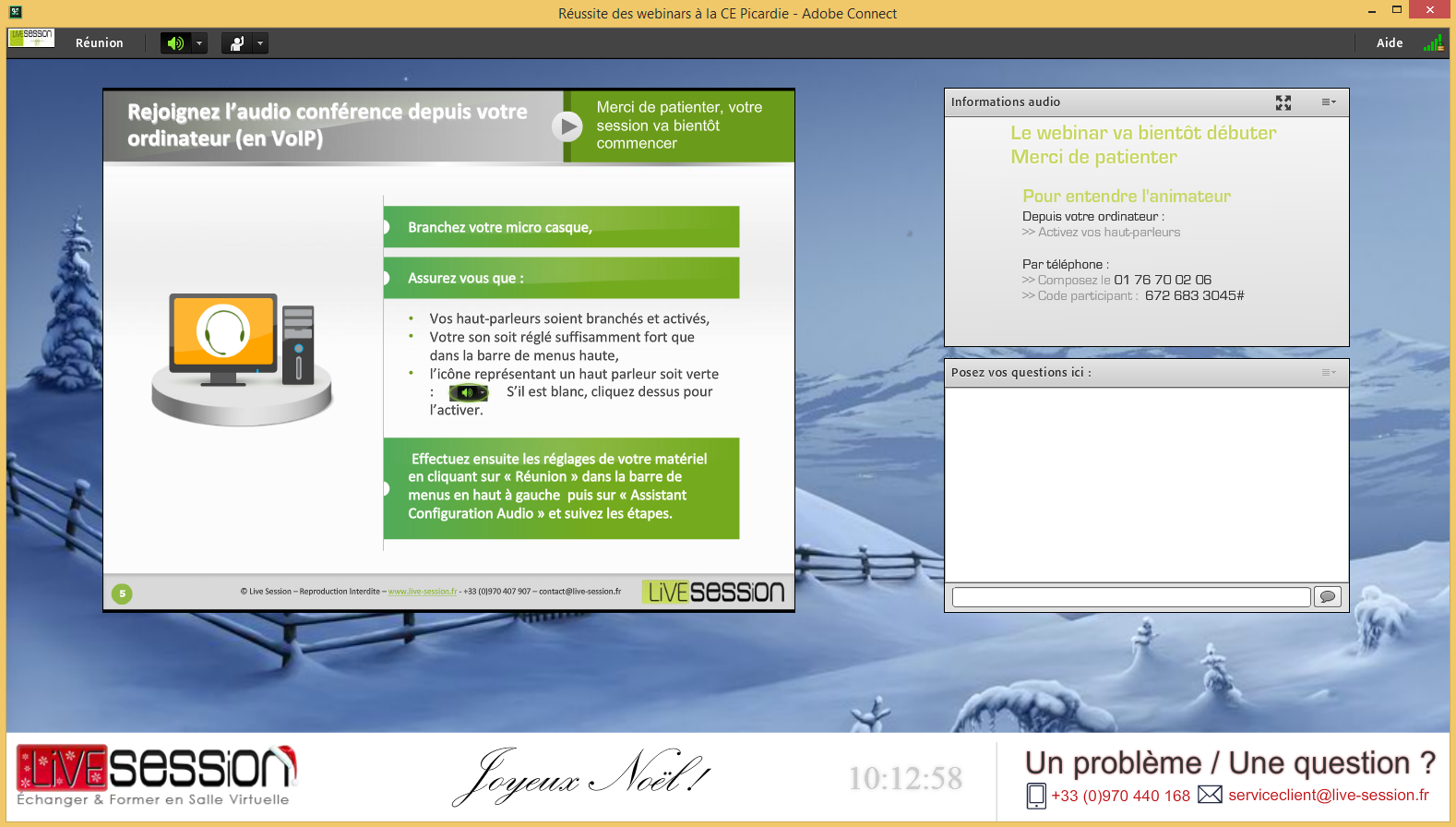
Task: Click contact@live-session.fr on slide footer
Action: (580, 592)
